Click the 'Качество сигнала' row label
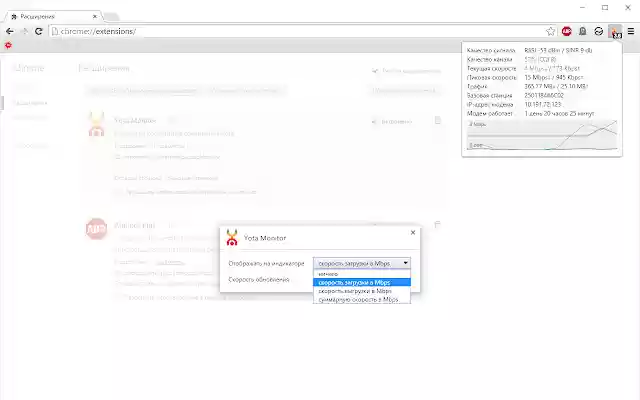Viewport: 640px width, 400px height. (491, 51)
